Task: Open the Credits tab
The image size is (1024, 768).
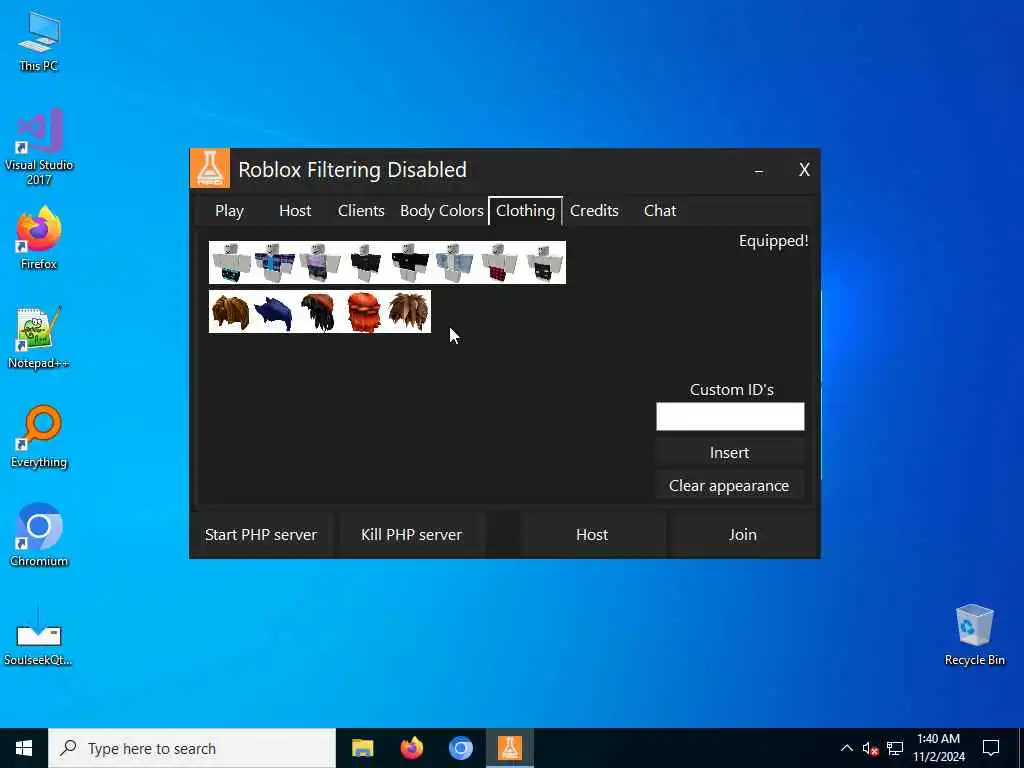Action: coord(594,211)
